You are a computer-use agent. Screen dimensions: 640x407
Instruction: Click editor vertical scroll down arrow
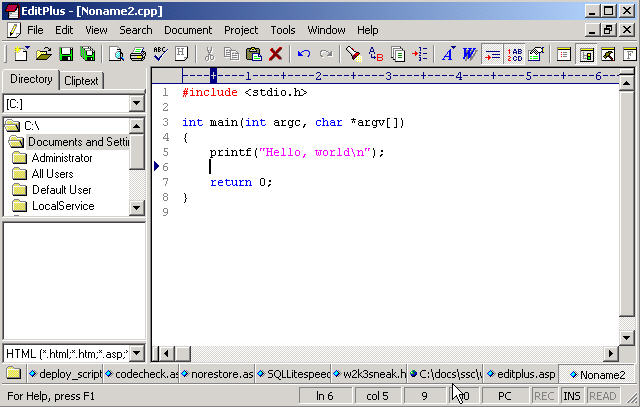[x=627, y=337]
